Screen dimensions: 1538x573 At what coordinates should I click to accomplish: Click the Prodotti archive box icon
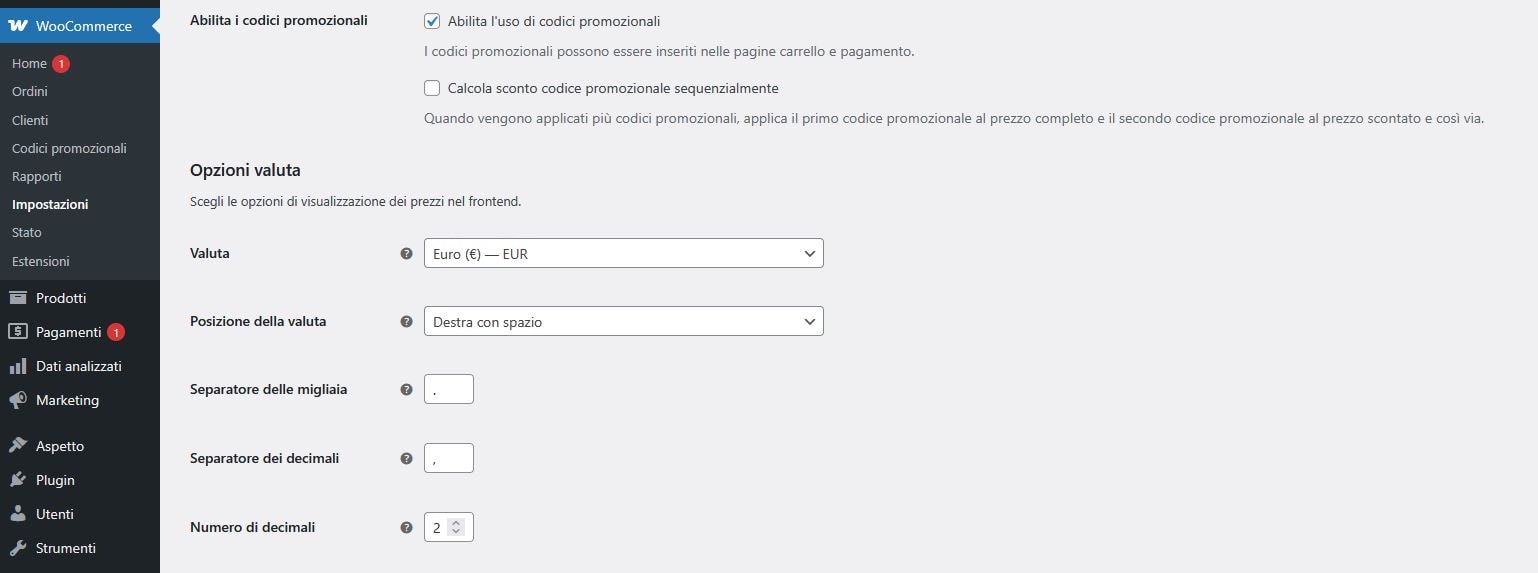pos(18,298)
